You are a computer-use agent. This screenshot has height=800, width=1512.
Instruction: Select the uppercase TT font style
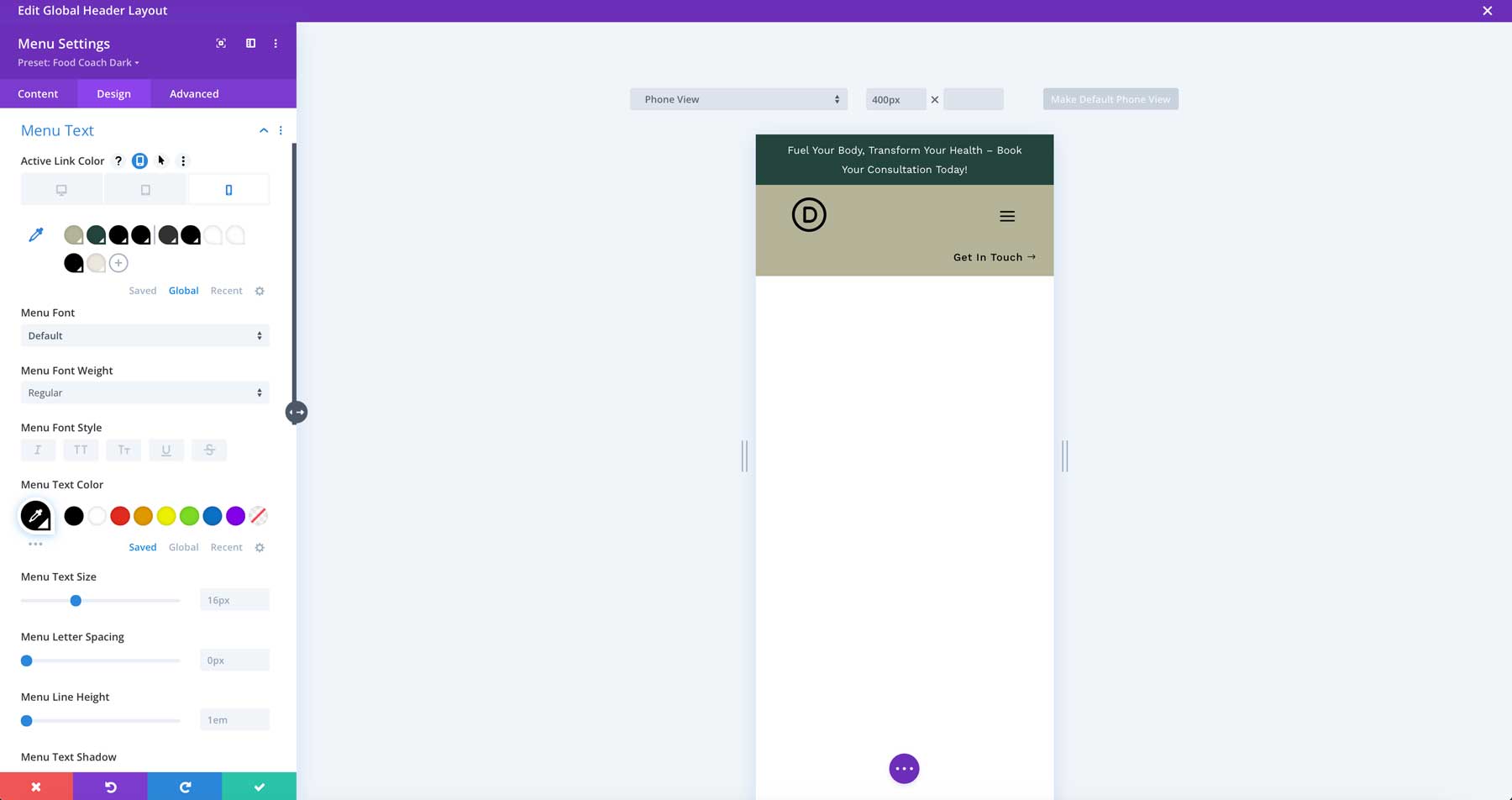click(x=81, y=450)
